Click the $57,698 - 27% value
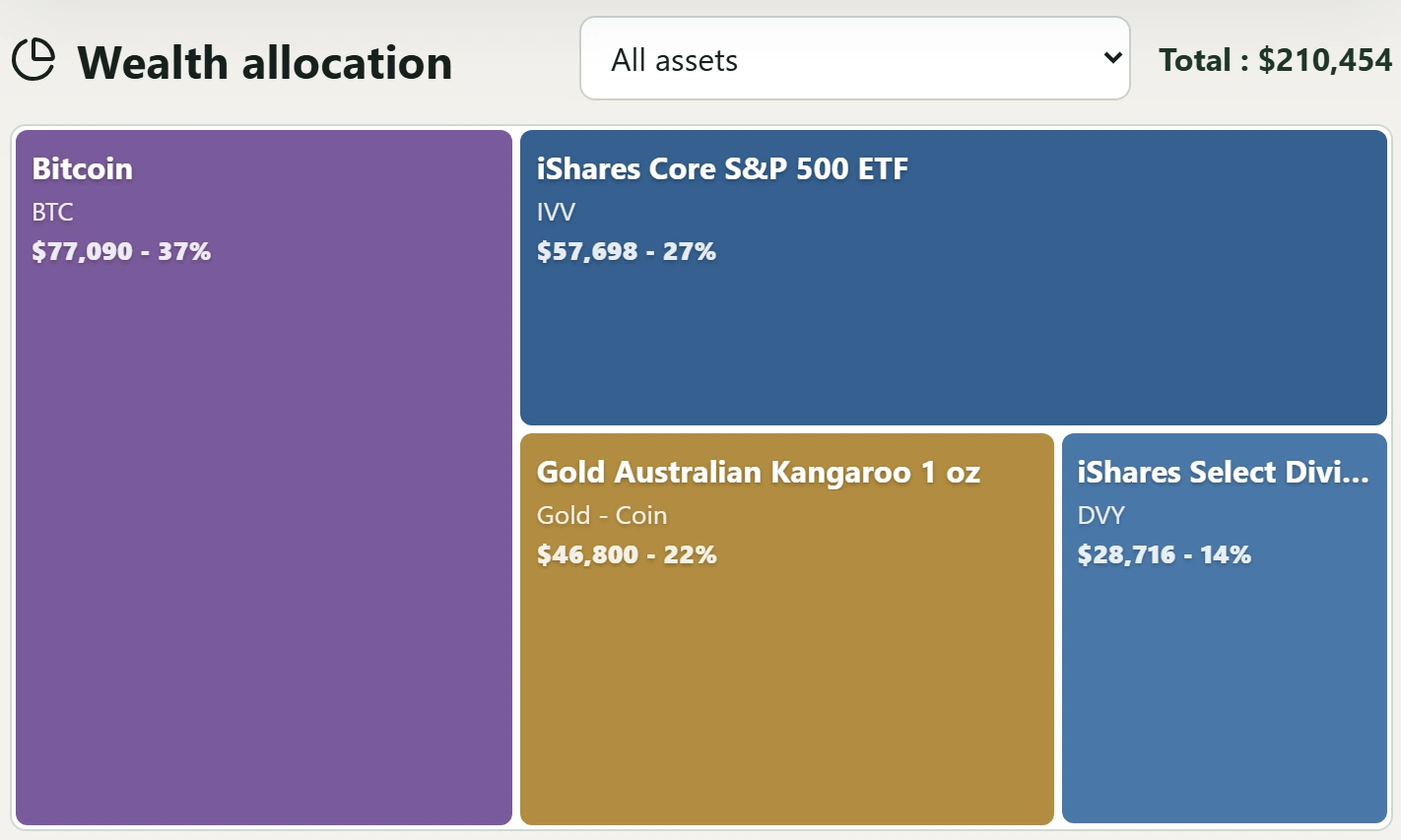 (627, 251)
